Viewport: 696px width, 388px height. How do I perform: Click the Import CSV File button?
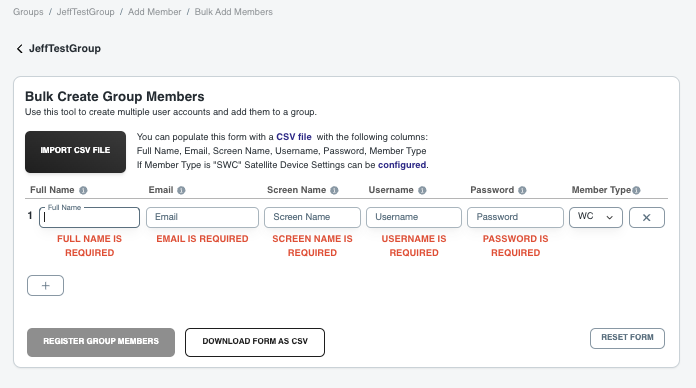point(75,152)
